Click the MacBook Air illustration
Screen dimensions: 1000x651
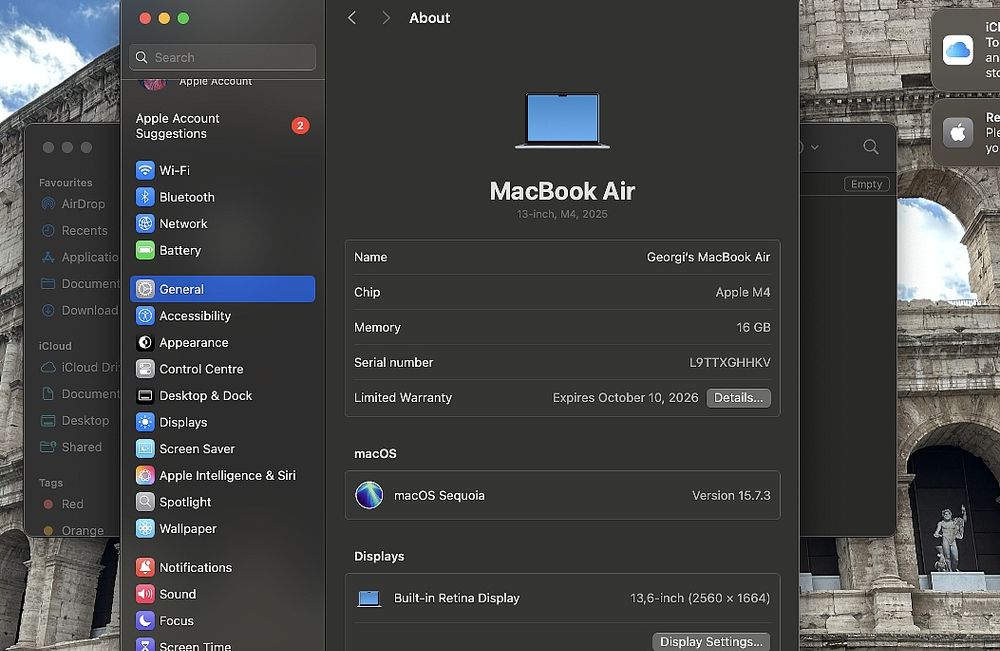click(x=562, y=121)
